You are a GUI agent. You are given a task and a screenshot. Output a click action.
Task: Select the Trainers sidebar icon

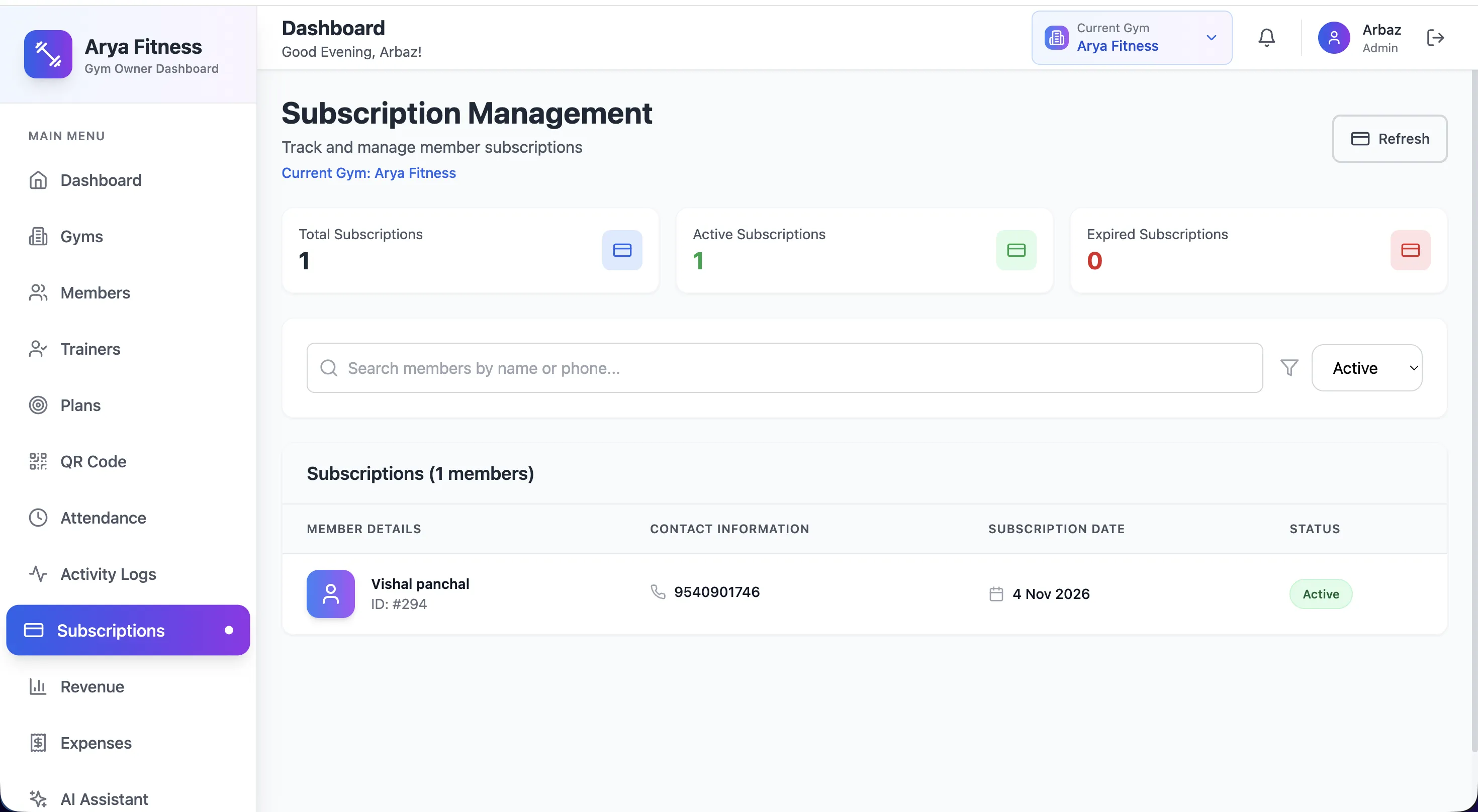point(38,349)
